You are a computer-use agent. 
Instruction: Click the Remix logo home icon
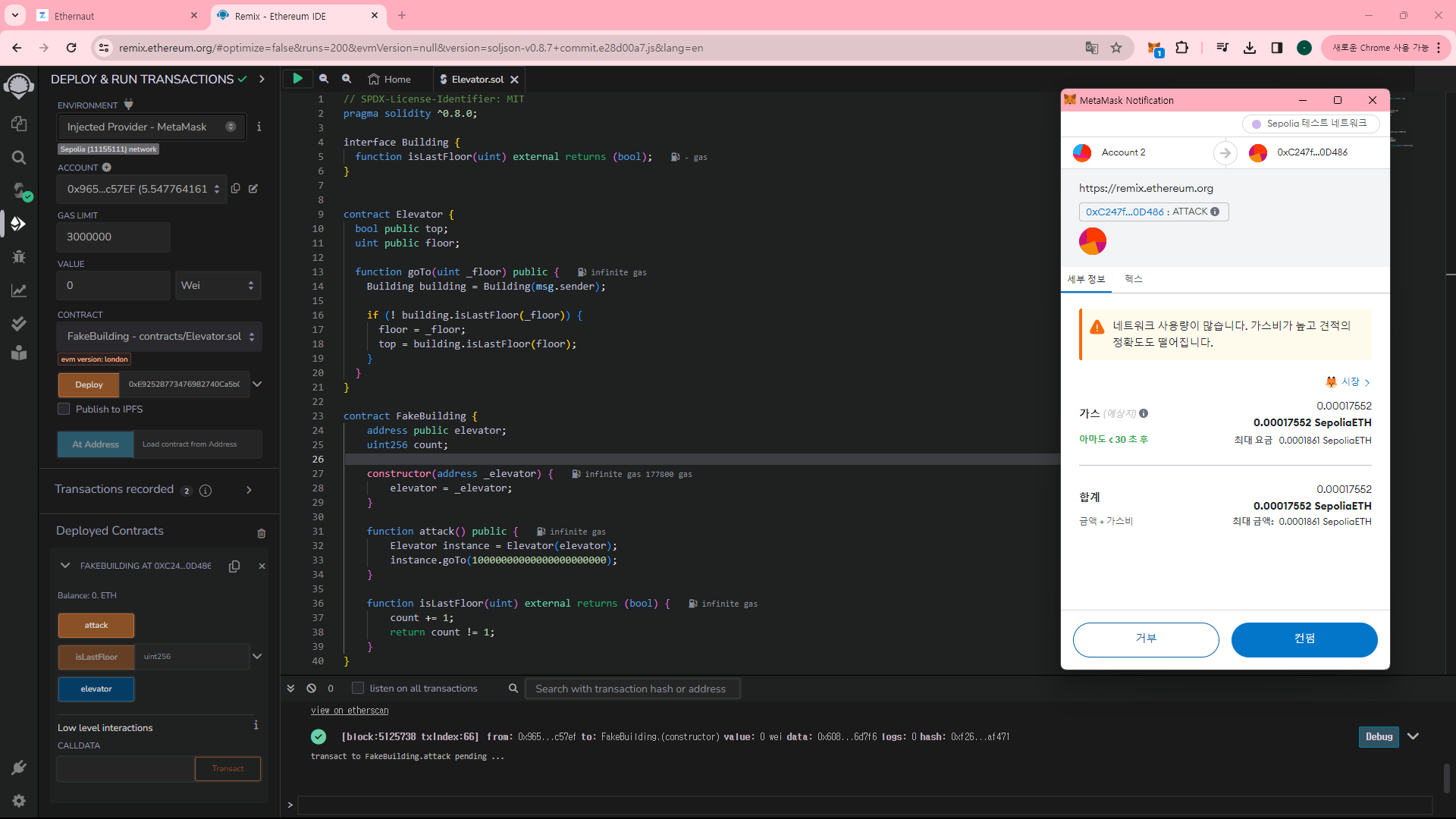pos(19,86)
